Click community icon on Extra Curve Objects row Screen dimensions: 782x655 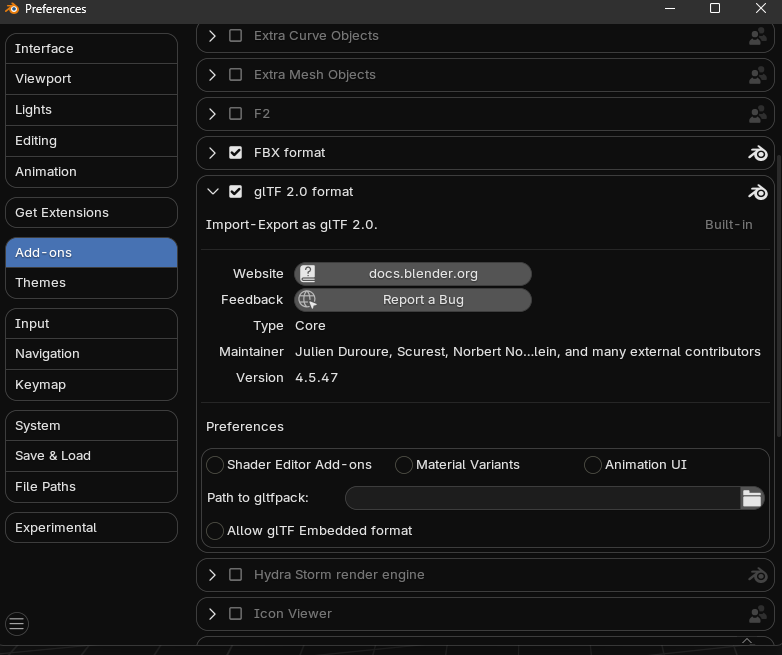(x=758, y=36)
